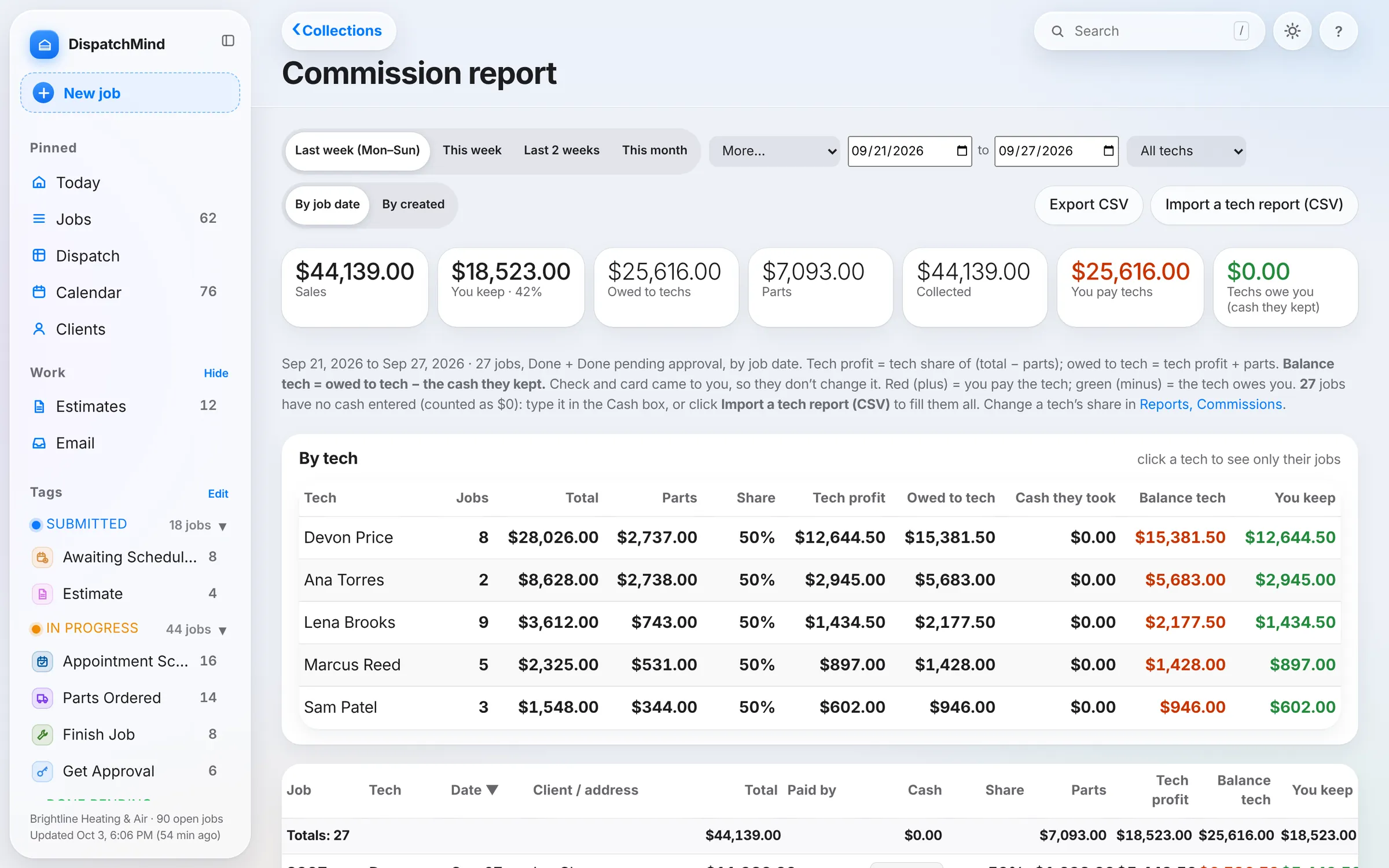Open the Email inbox
This screenshot has height=868, width=1389.
[x=130, y=443]
